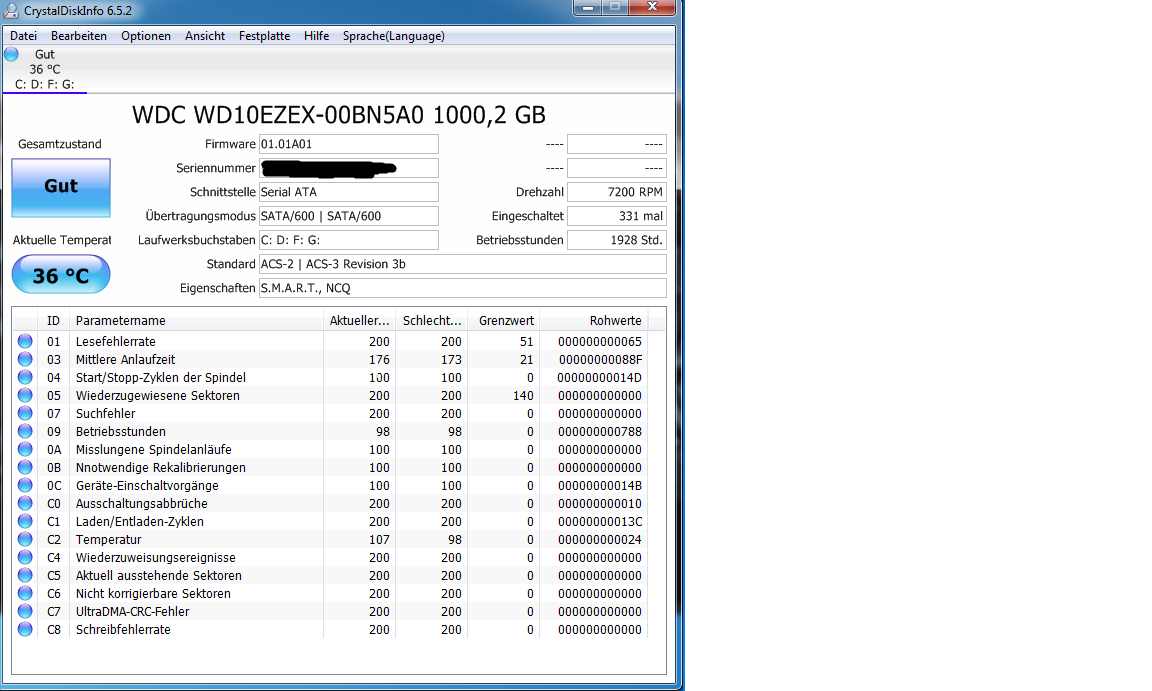Click the status icon for Wiederzugewiesene Sektoren
This screenshot has width=1152, height=691.
25,395
